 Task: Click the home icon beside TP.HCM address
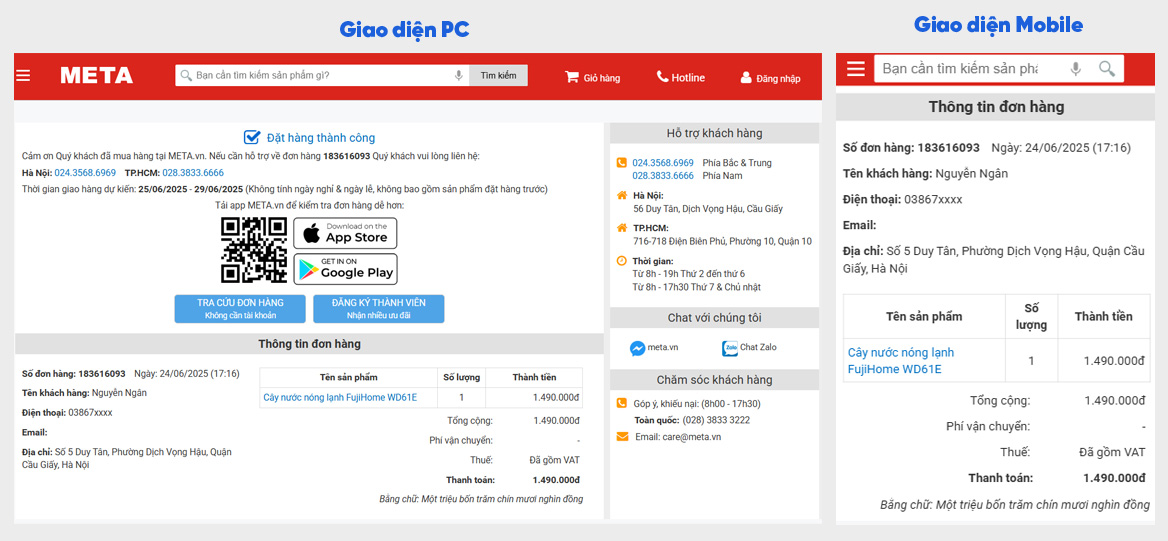(622, 227)
